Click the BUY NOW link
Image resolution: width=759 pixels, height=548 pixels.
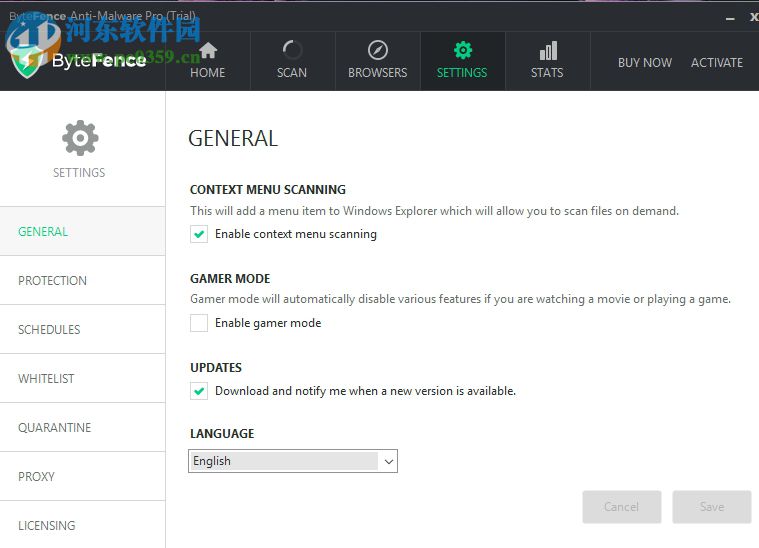click(645, 63)
